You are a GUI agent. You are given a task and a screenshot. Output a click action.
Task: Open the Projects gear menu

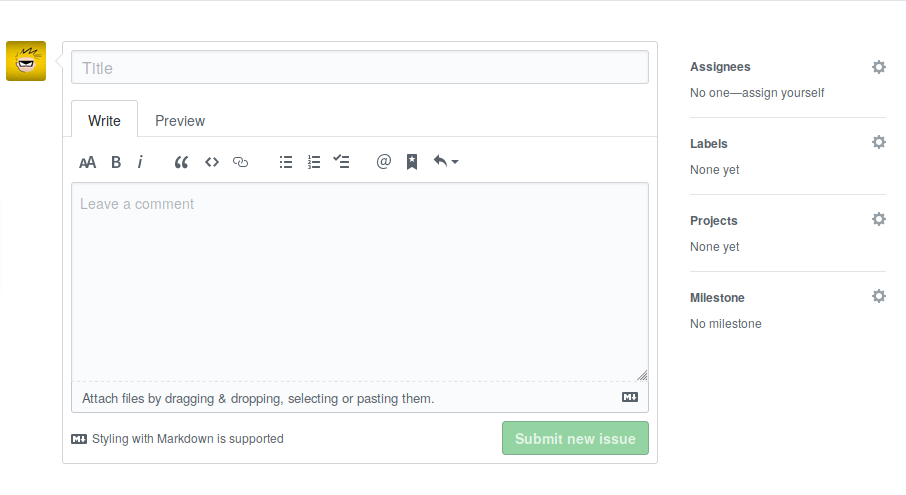point(878,220)
